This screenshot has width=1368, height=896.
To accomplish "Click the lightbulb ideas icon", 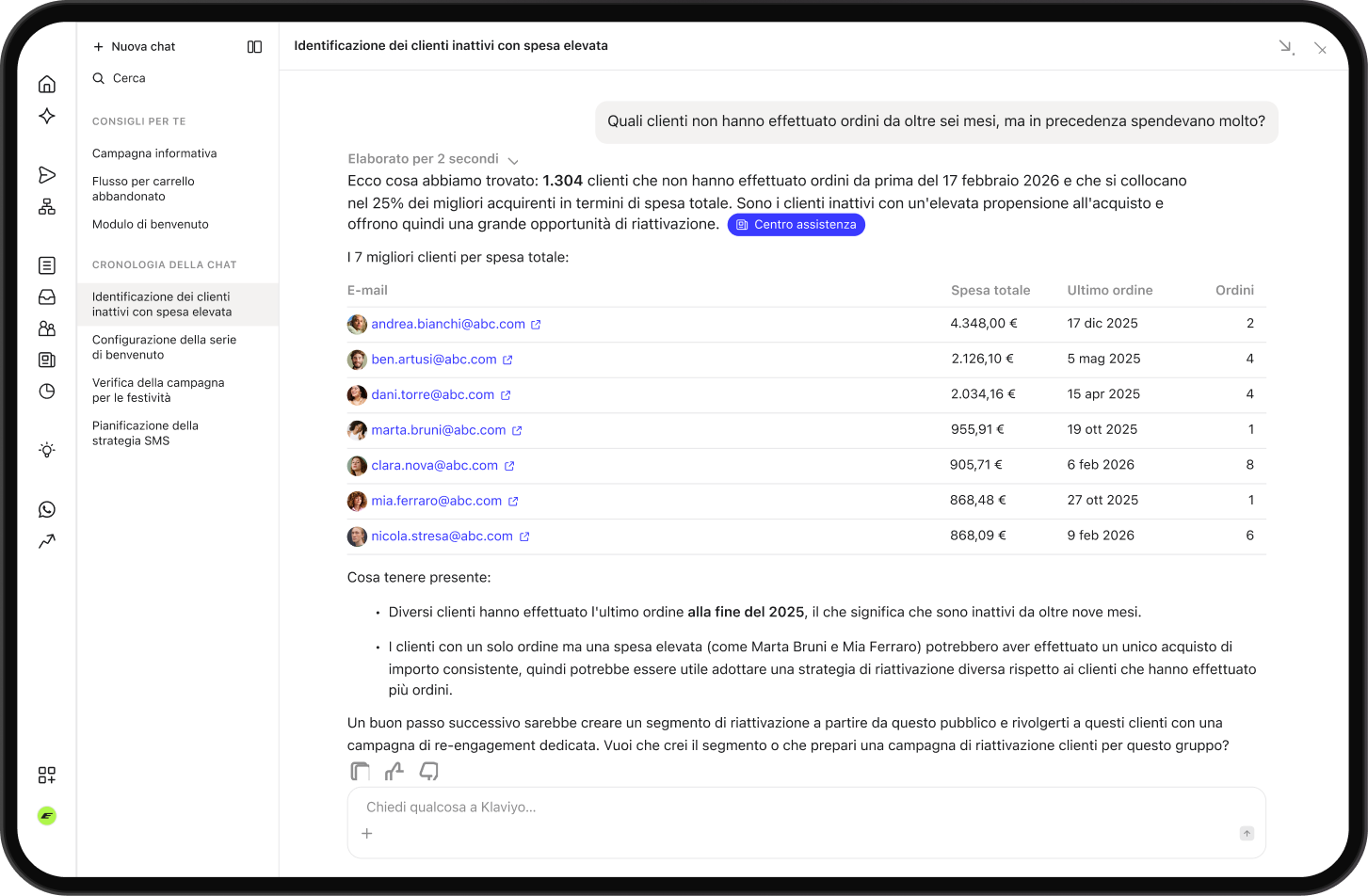I will point(47,450).
